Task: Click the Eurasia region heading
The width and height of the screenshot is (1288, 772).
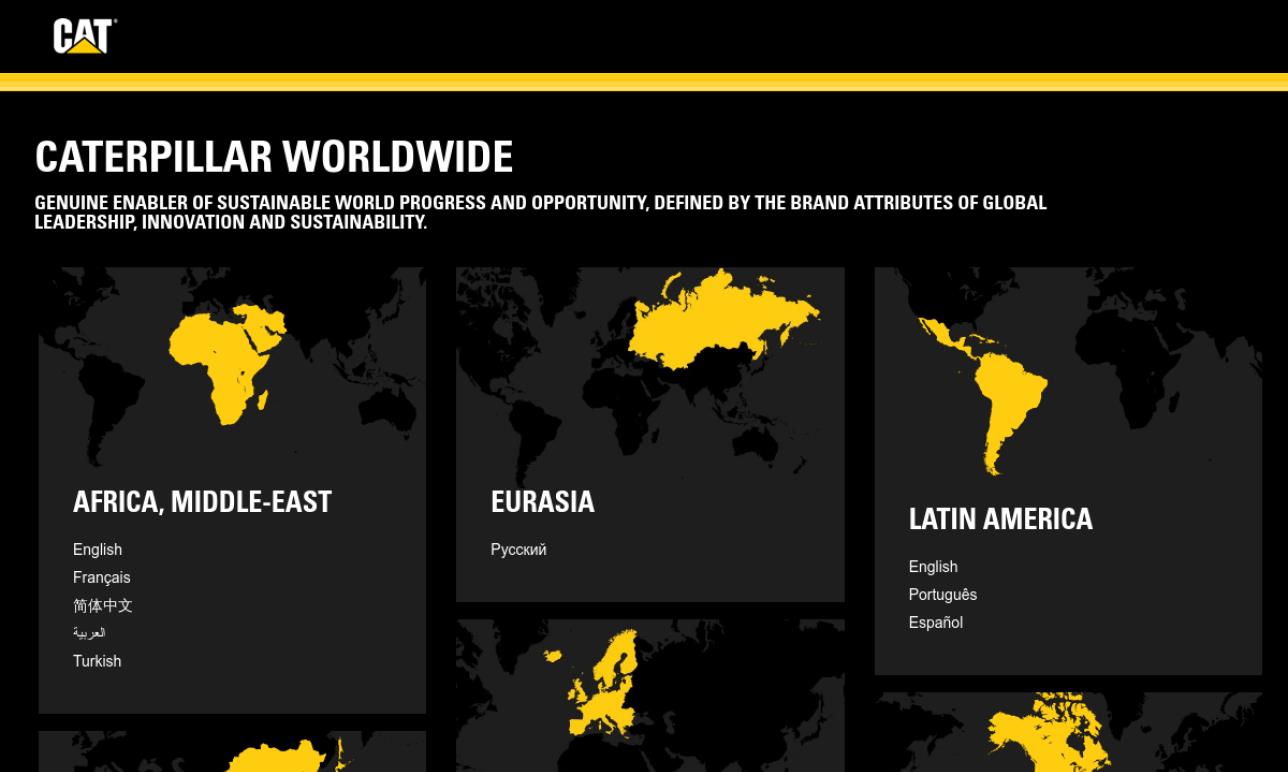Action: pos(543,501)
